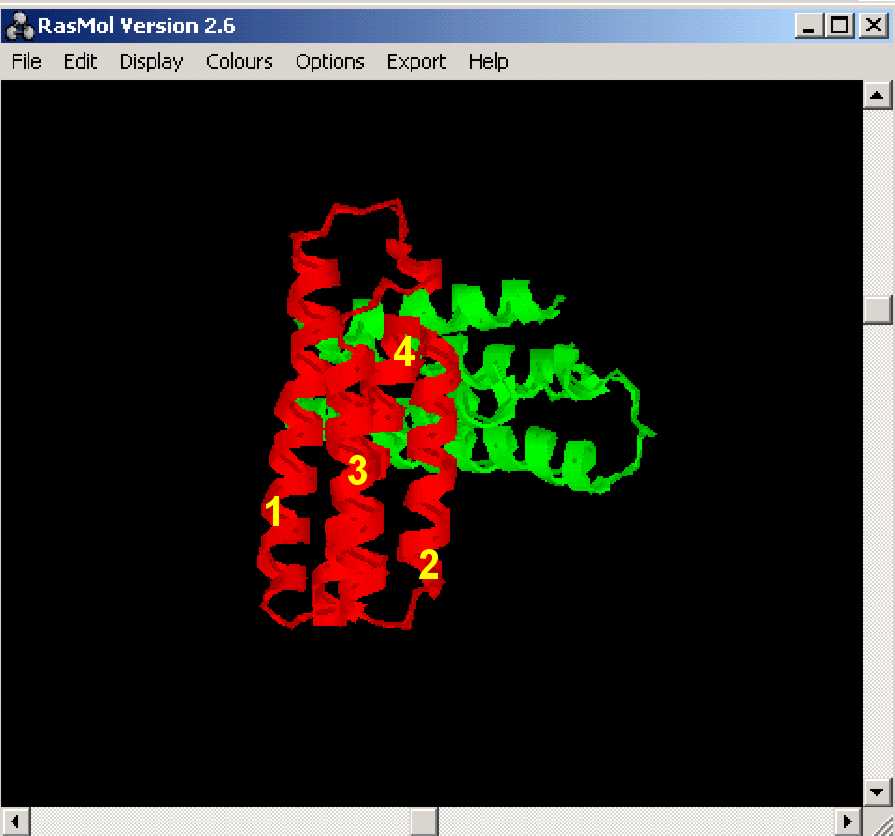The width and height of the screenshot is (895, 836).
Task: Click the horizontal scrollbar right arrow
Action: click(x=848, y=821)
